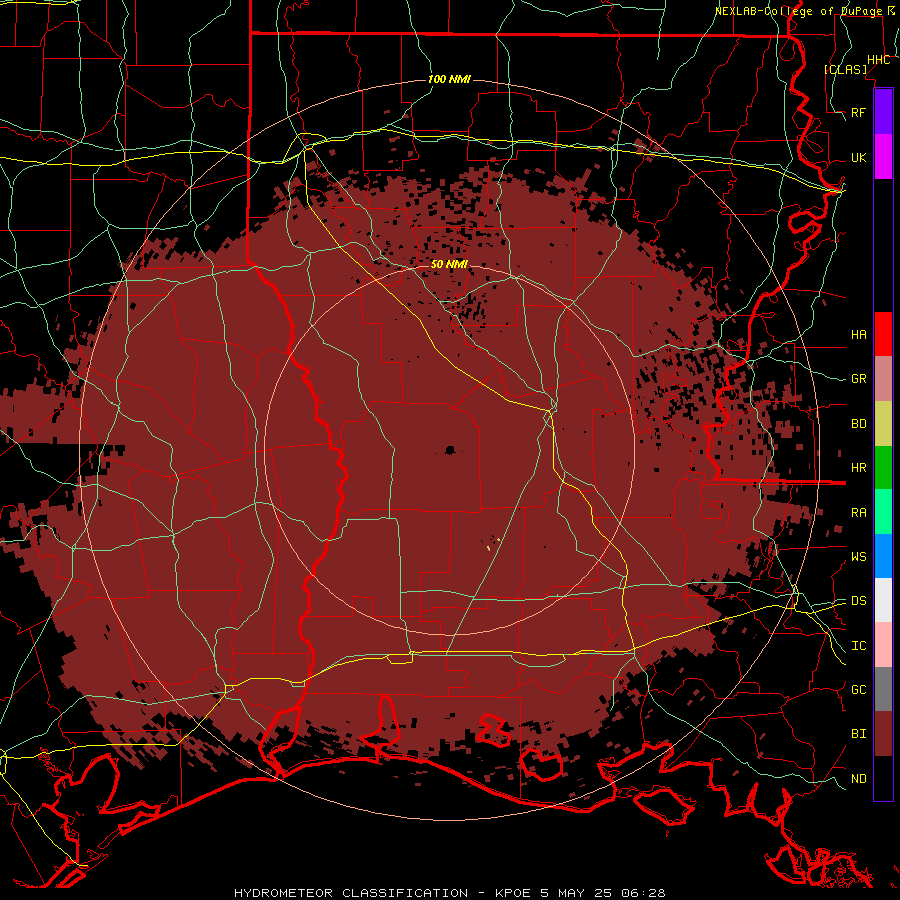This screenshot has width=900, height=900.
Task: Click the RA light green legend swatch
Action: point(883,512)
